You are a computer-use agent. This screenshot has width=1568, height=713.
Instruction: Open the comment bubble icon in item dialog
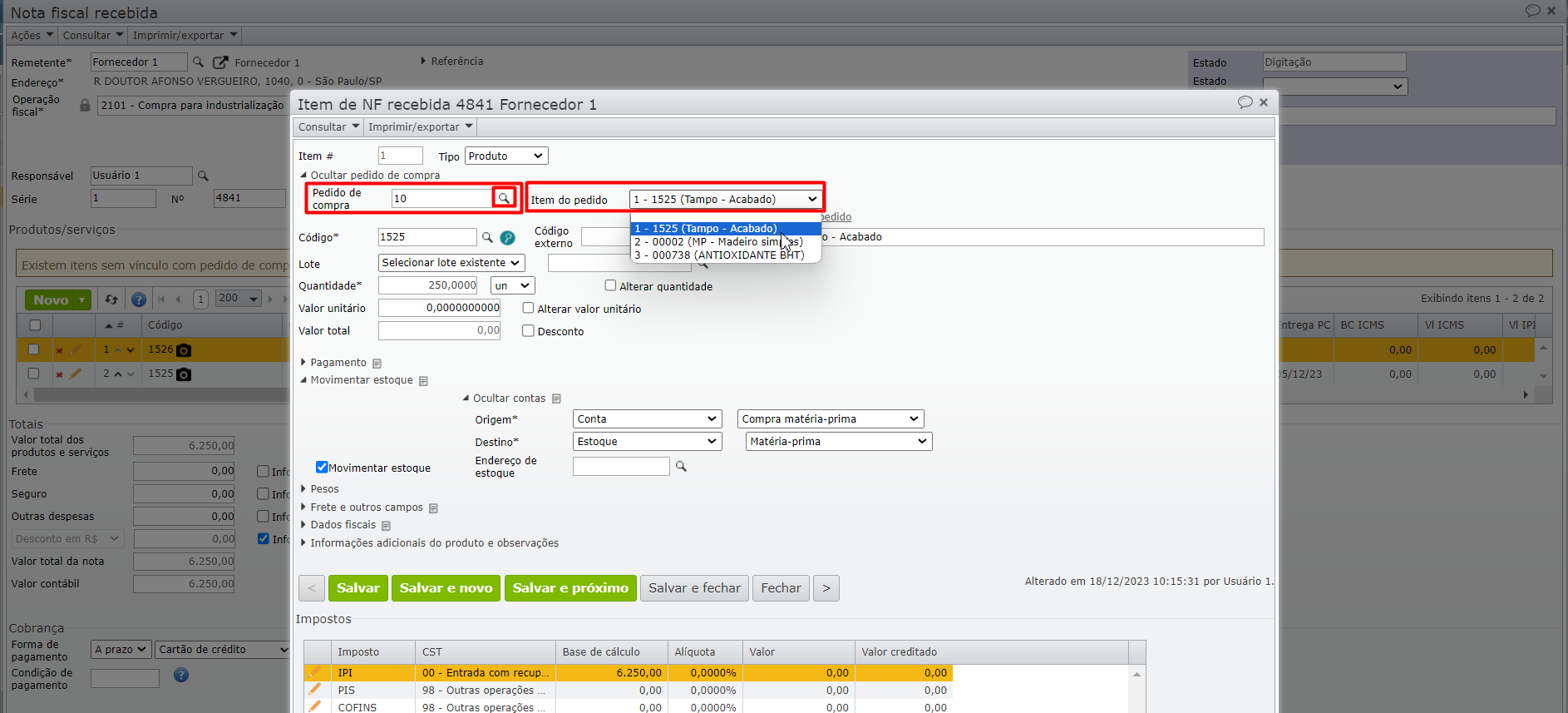(x=1245, y=102)
